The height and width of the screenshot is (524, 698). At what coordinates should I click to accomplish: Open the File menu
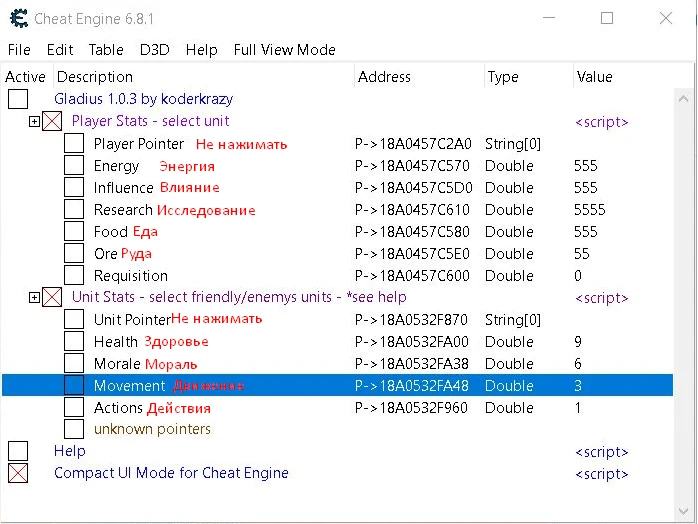point(19,50)
